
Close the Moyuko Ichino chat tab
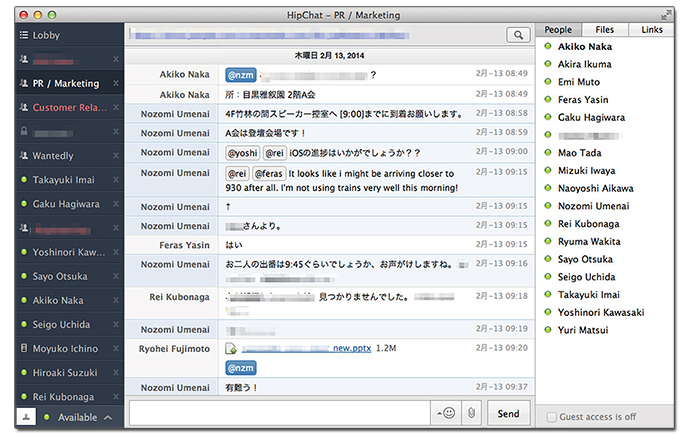coord(116,348)
